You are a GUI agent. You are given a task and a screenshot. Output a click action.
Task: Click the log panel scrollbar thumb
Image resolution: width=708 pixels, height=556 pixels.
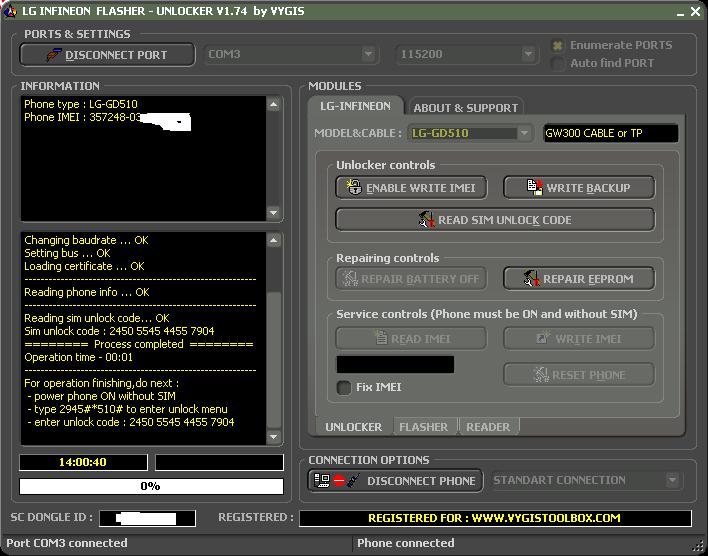(274, 360)
